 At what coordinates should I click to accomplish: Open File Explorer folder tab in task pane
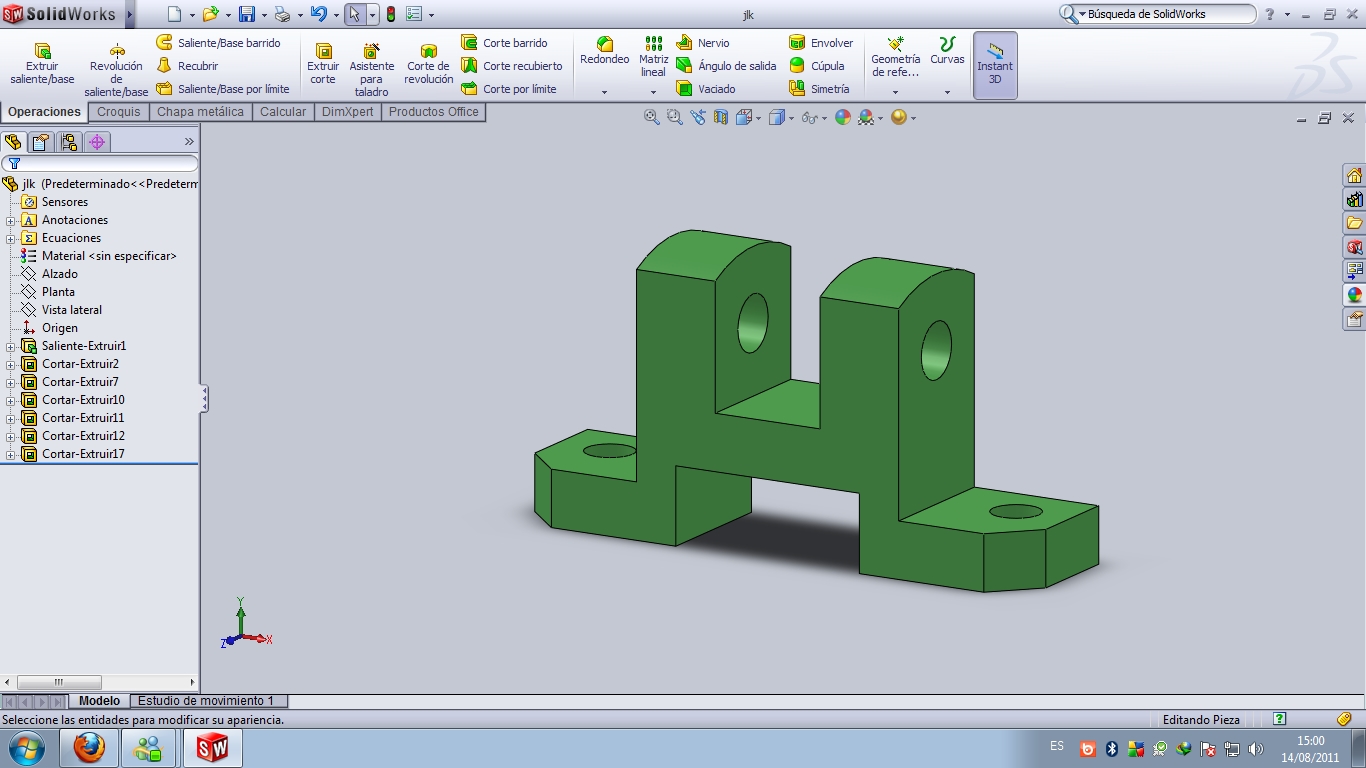(1354, 223)
